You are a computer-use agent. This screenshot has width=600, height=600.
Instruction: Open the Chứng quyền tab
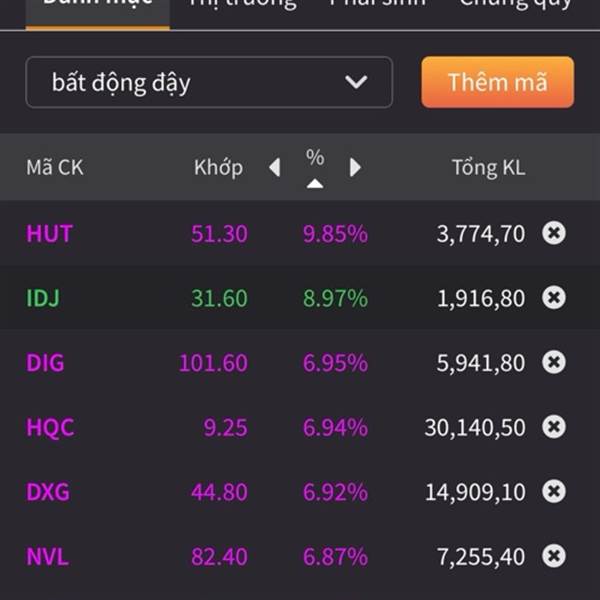[x=516, y=4]
